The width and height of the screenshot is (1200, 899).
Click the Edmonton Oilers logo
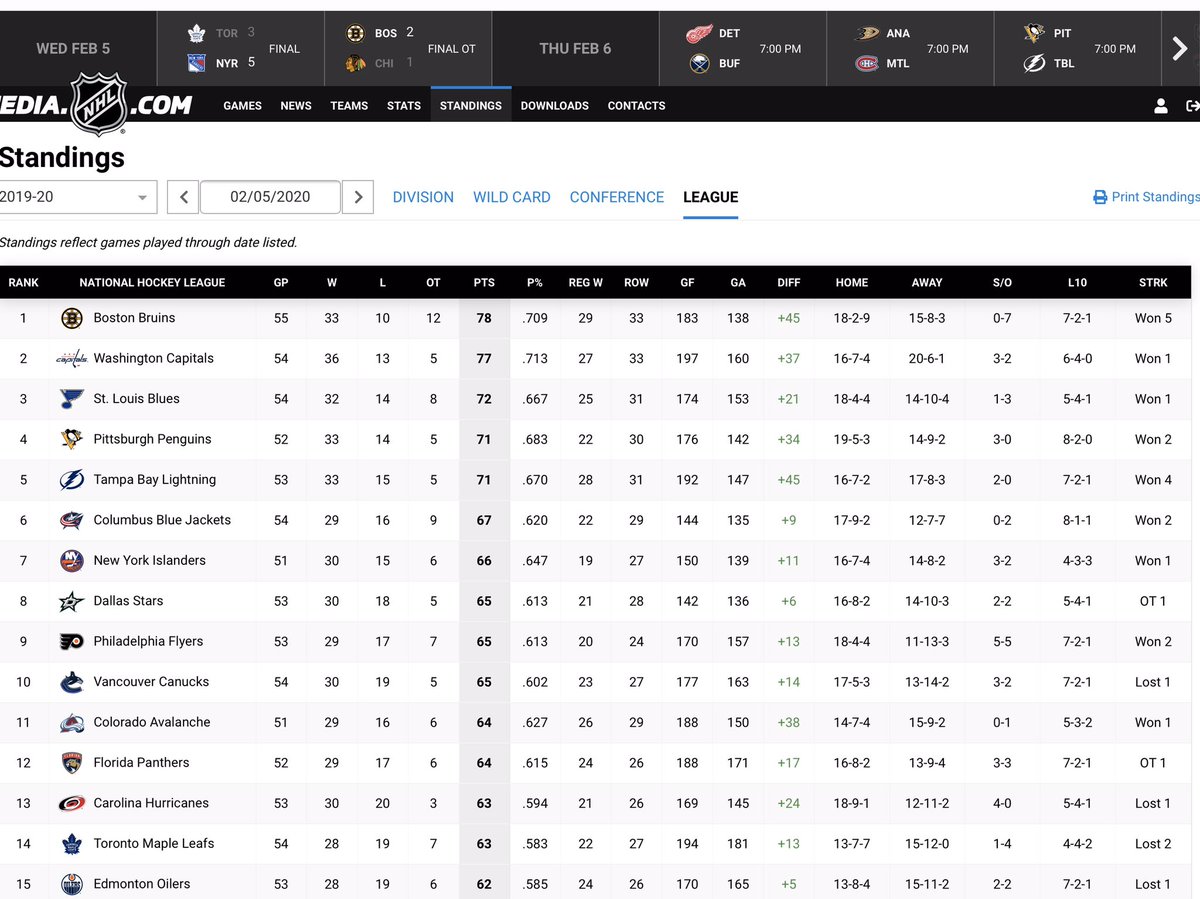point(71,884)
